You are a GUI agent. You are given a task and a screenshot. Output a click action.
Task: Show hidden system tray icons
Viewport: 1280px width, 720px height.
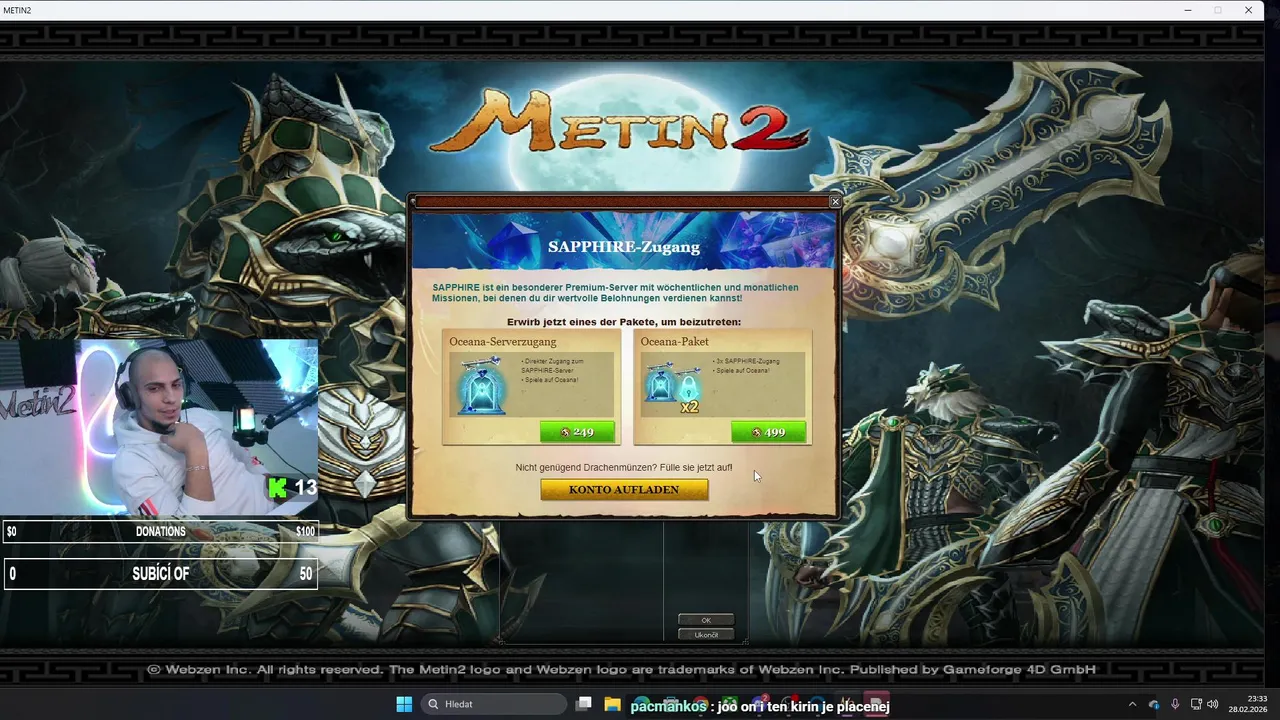(x=1132, y=704)
